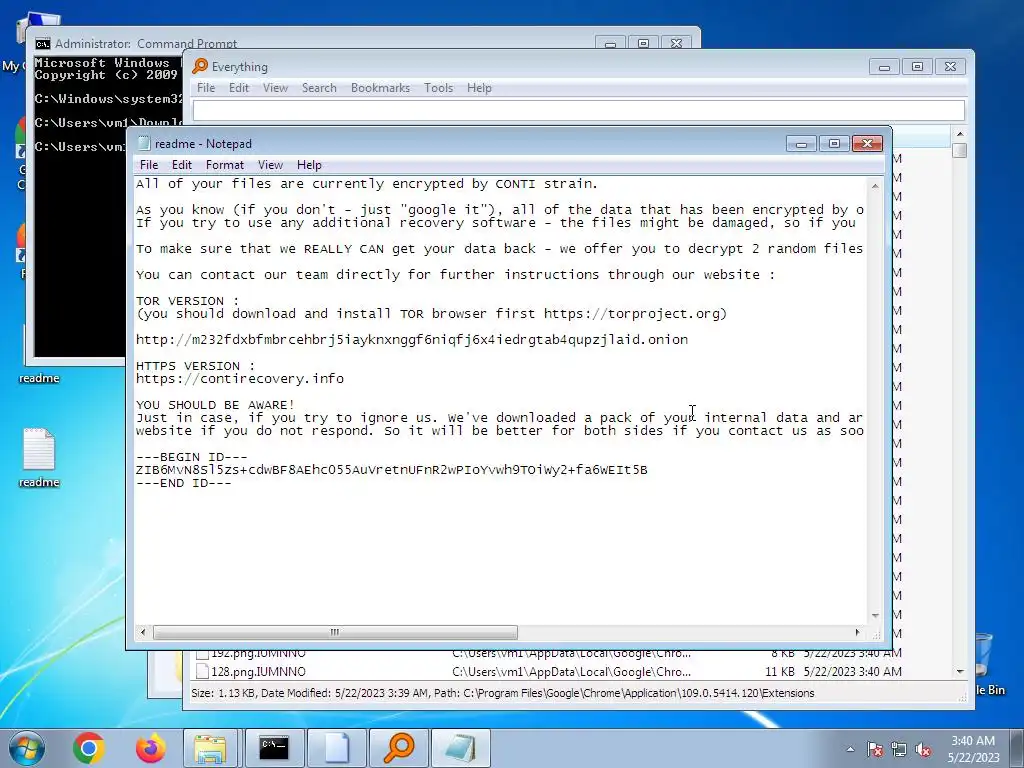
Task: Open Notepad's Format menu
Action: coord(225,165)
